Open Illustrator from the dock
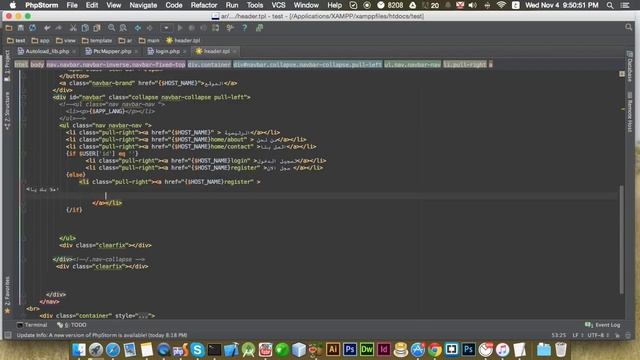This screenshot has width=640, height=360. pos(333,349)
